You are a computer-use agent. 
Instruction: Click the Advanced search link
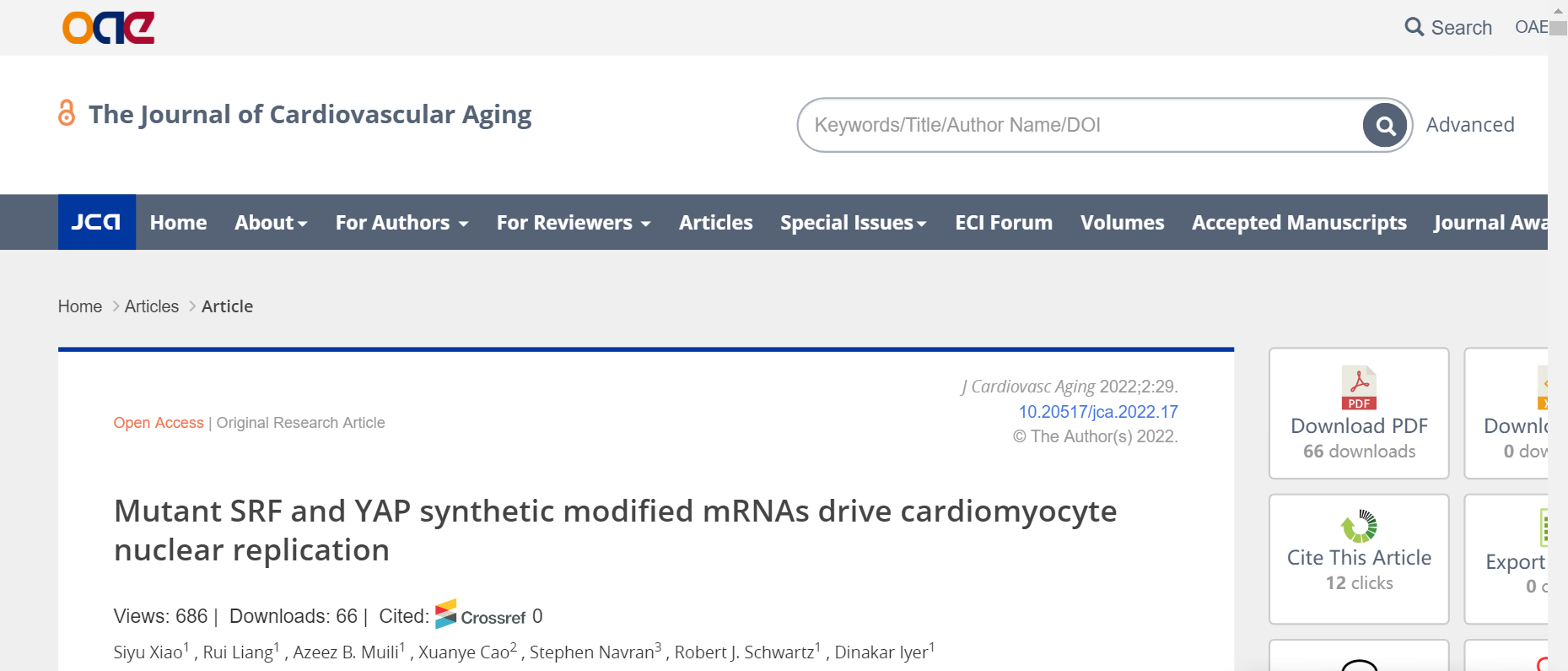click(1469, 125)
